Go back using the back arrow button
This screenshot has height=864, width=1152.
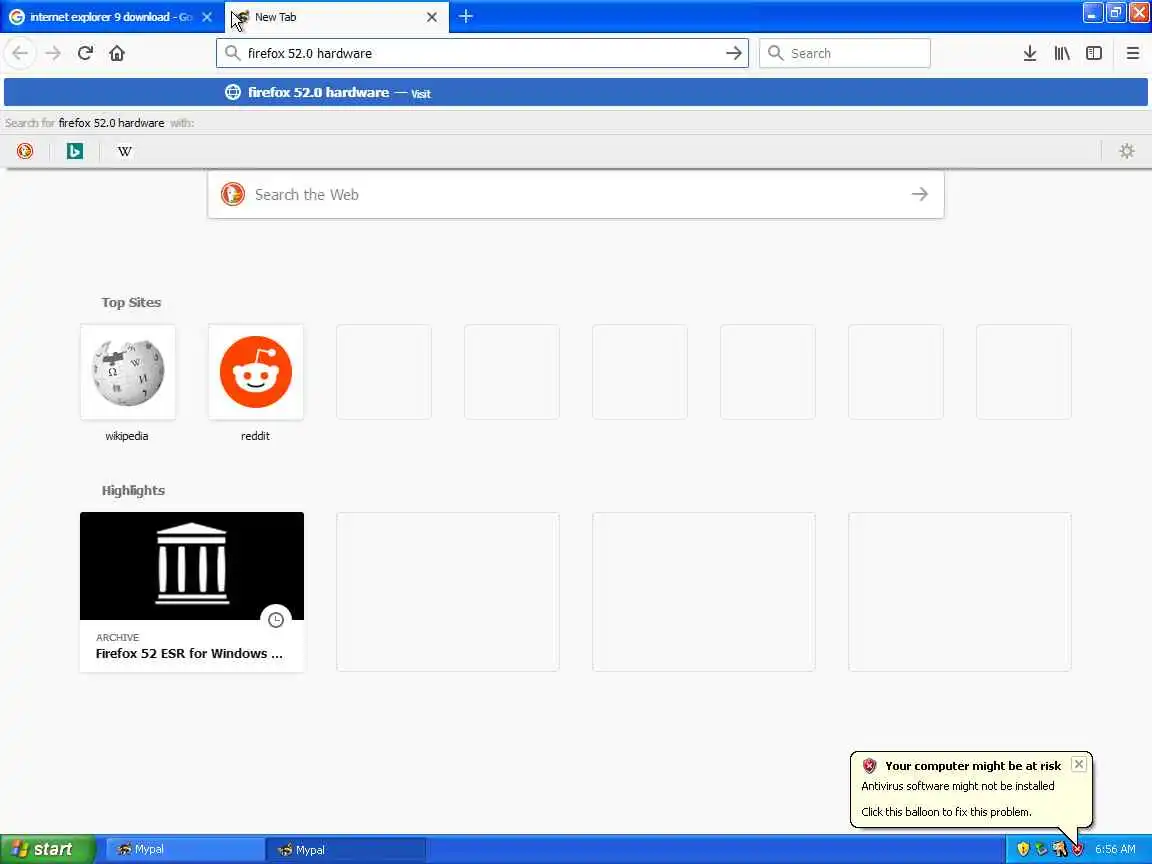pos(20,53)
